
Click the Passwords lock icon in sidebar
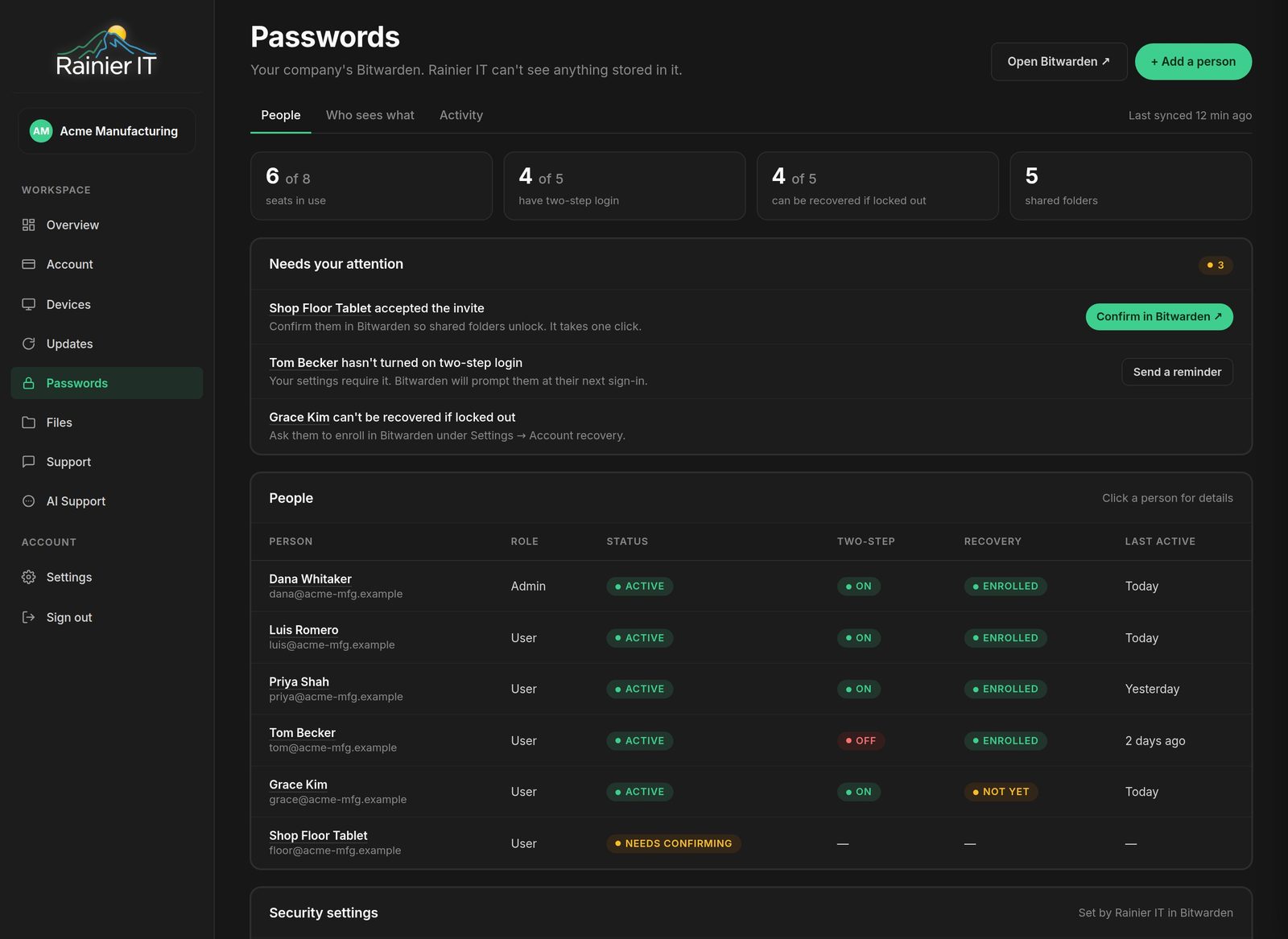pos(29,383)
